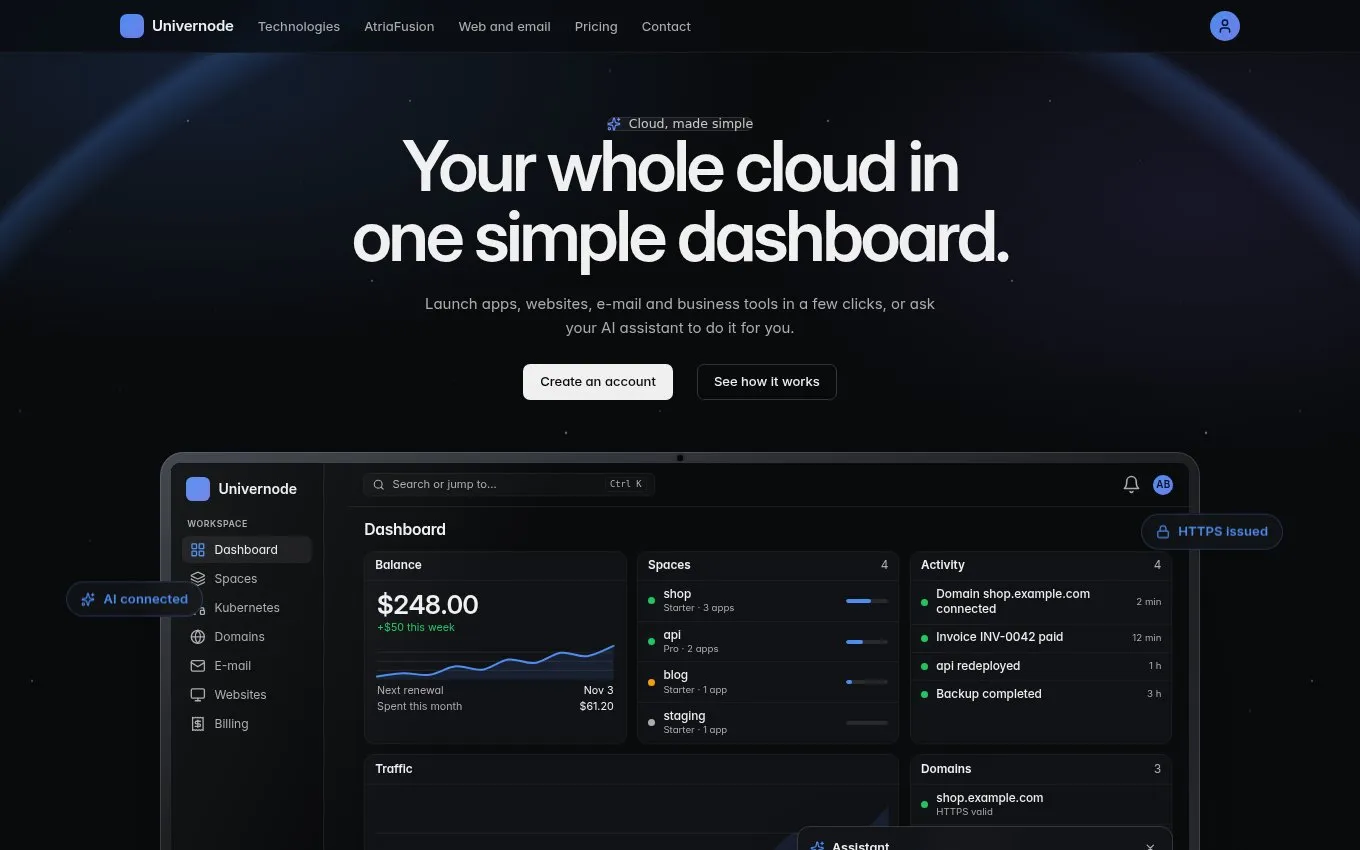Click the Activity card heading
The image size is (1360, 850).
pyautogui.click(x=943, y=565)
